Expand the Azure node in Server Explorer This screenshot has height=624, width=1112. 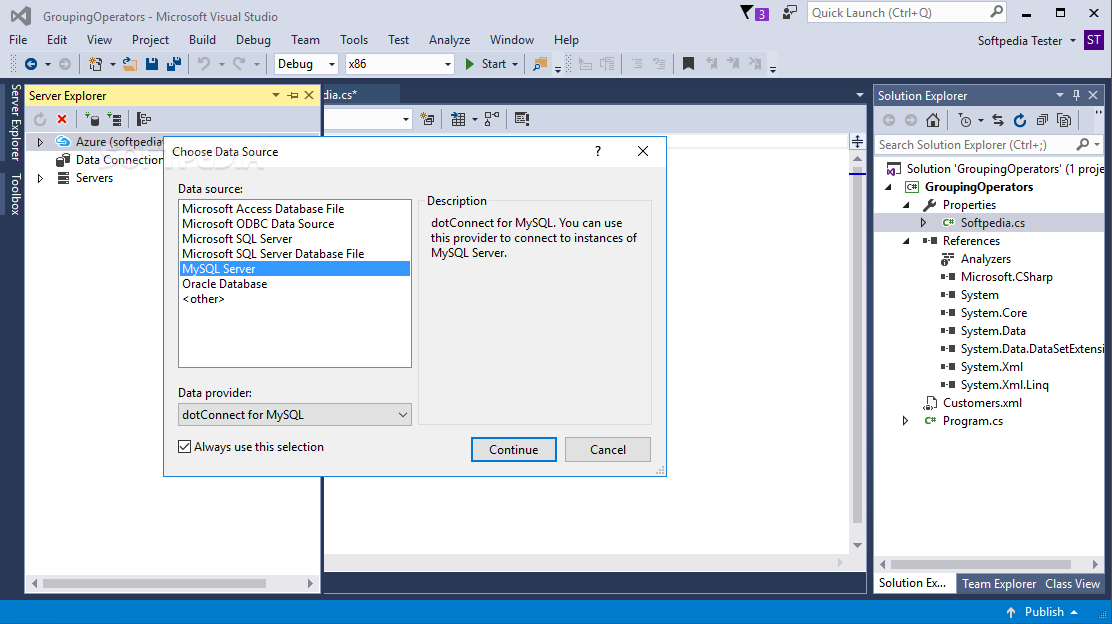[x=40, y=143]
